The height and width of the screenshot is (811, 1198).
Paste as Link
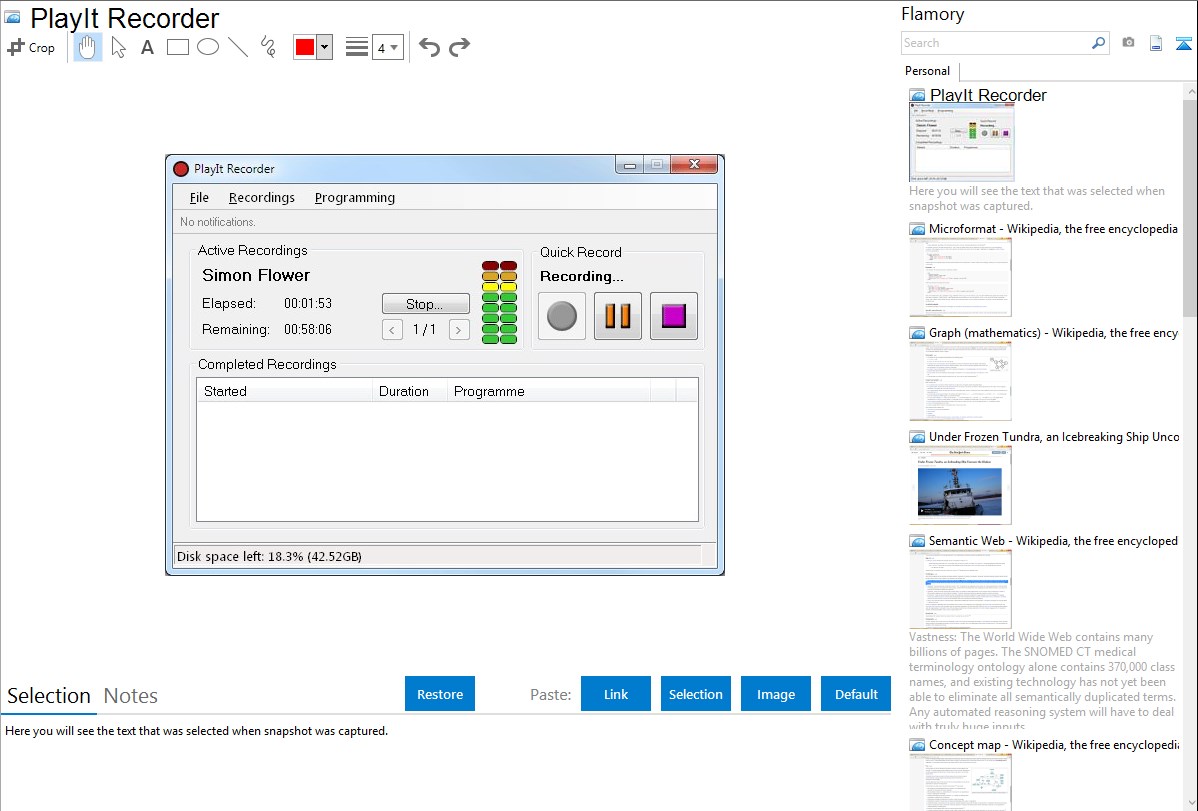616,694
